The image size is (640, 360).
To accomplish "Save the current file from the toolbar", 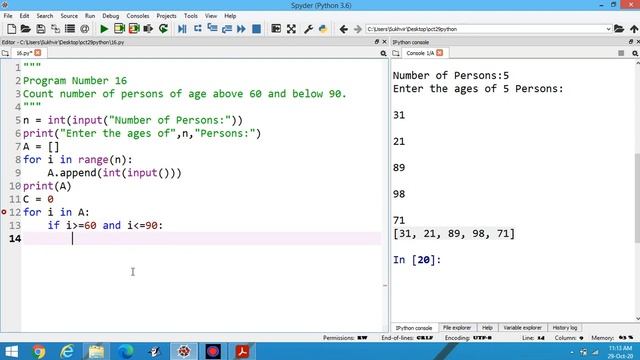I will pyautogui.click(x=40, y=29).
